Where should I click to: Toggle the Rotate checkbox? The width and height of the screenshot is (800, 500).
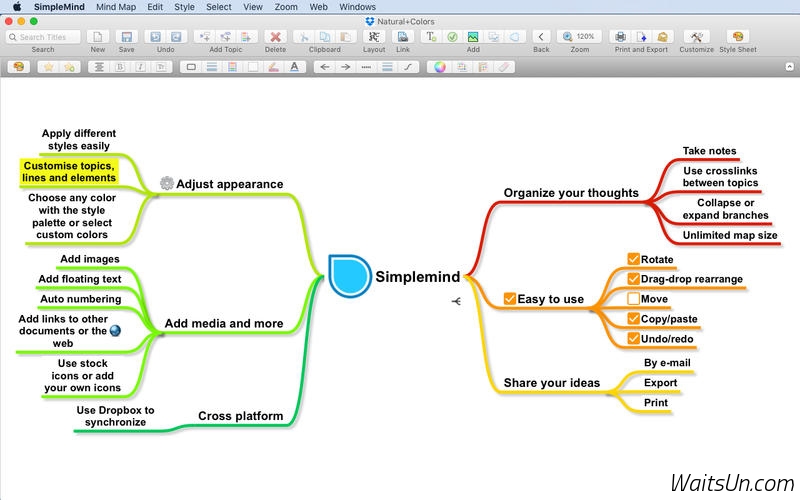[633, 259]
